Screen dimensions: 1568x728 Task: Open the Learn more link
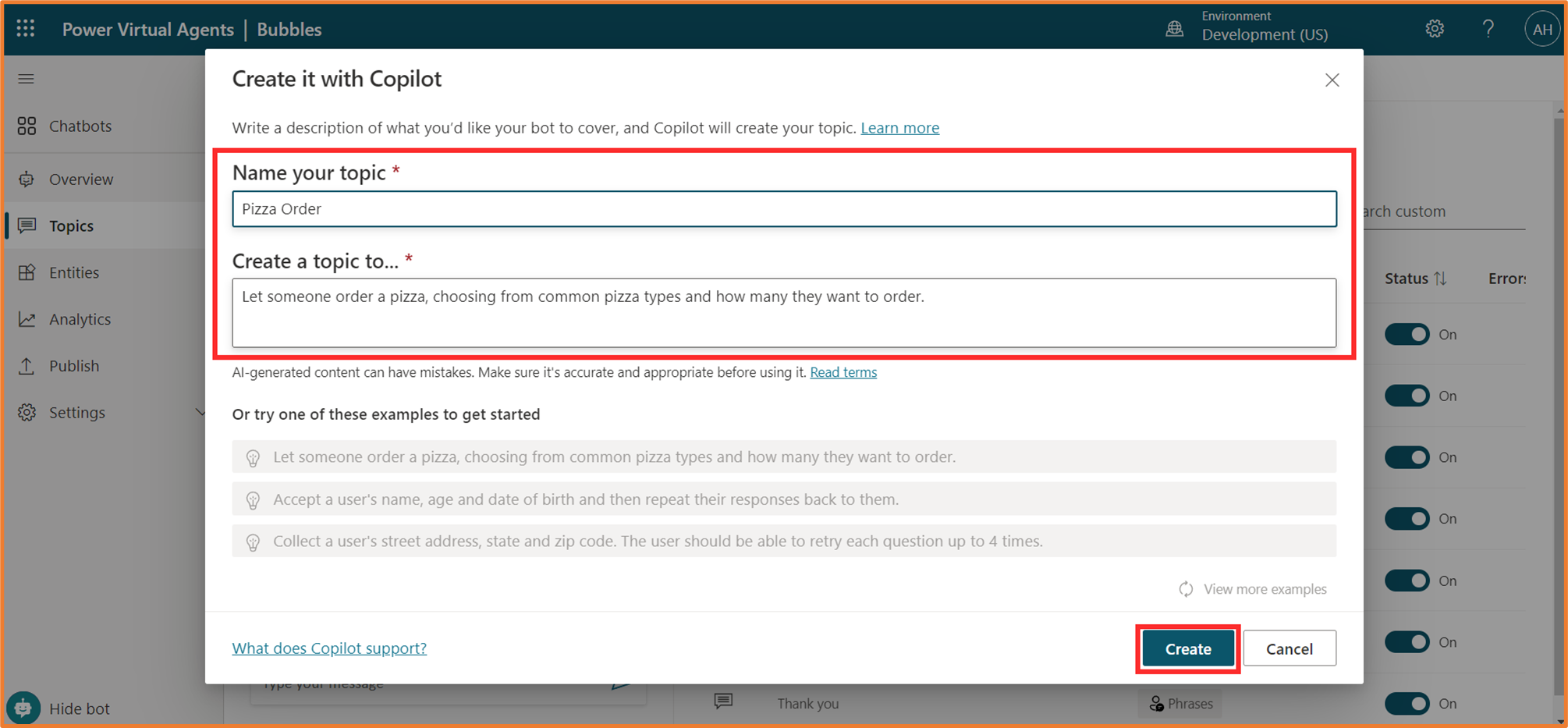899,127
